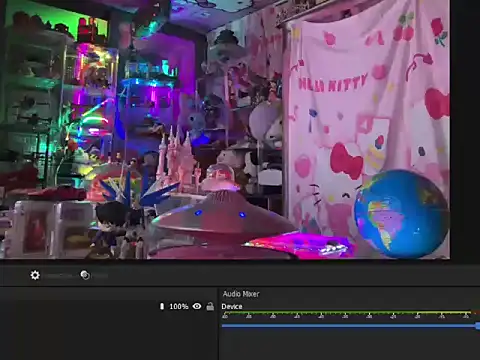Open the Filters icon beside the gear

pos(85,275)
